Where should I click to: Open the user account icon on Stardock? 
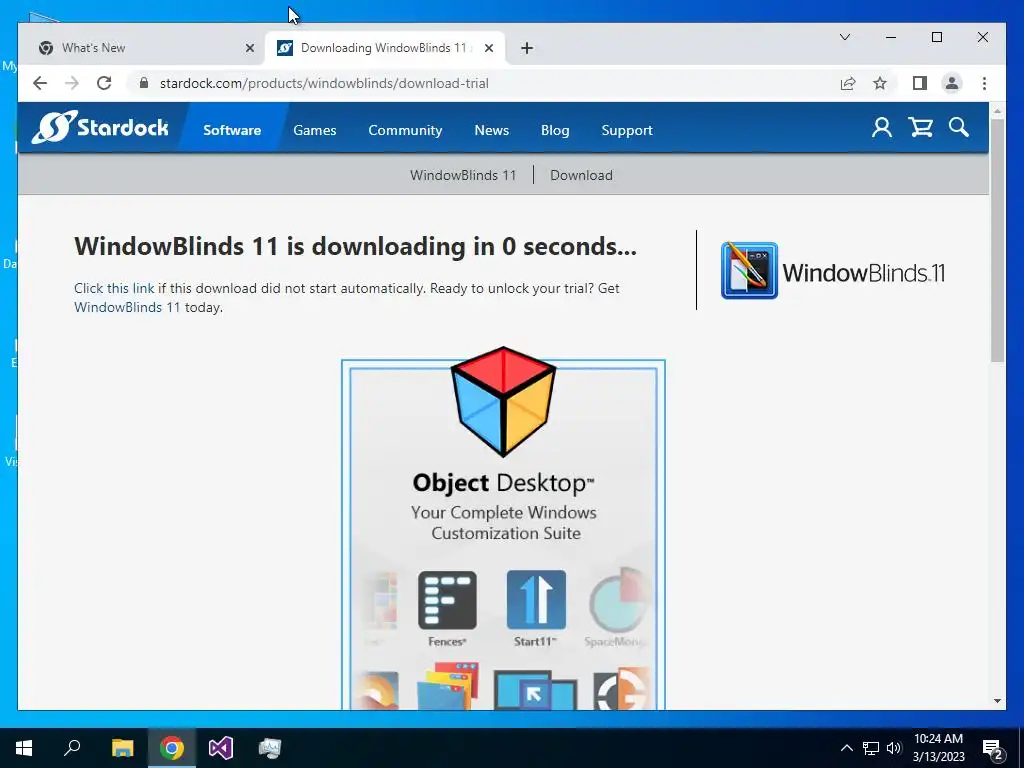882,127
